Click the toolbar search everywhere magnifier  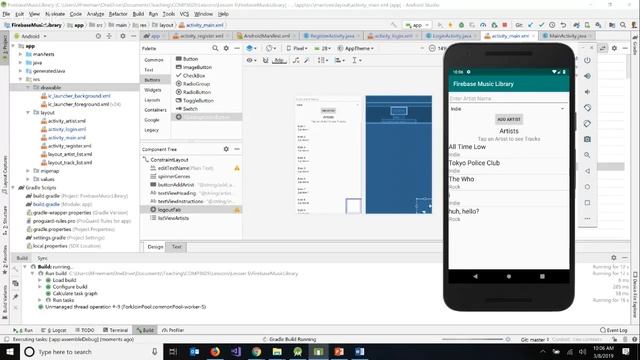point(623,25)
